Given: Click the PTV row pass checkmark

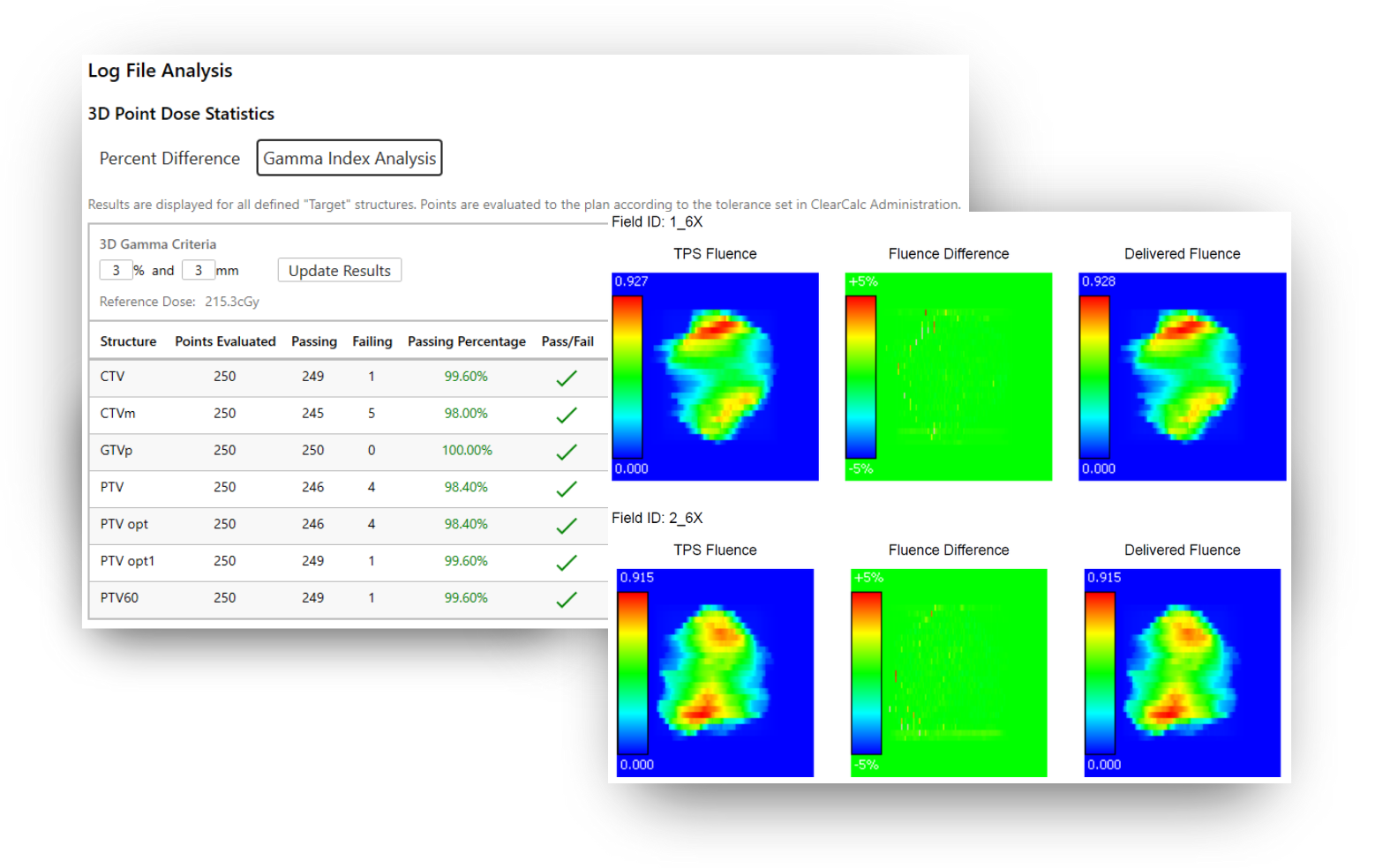Looking at the screenshot, I should click(567, 489).
